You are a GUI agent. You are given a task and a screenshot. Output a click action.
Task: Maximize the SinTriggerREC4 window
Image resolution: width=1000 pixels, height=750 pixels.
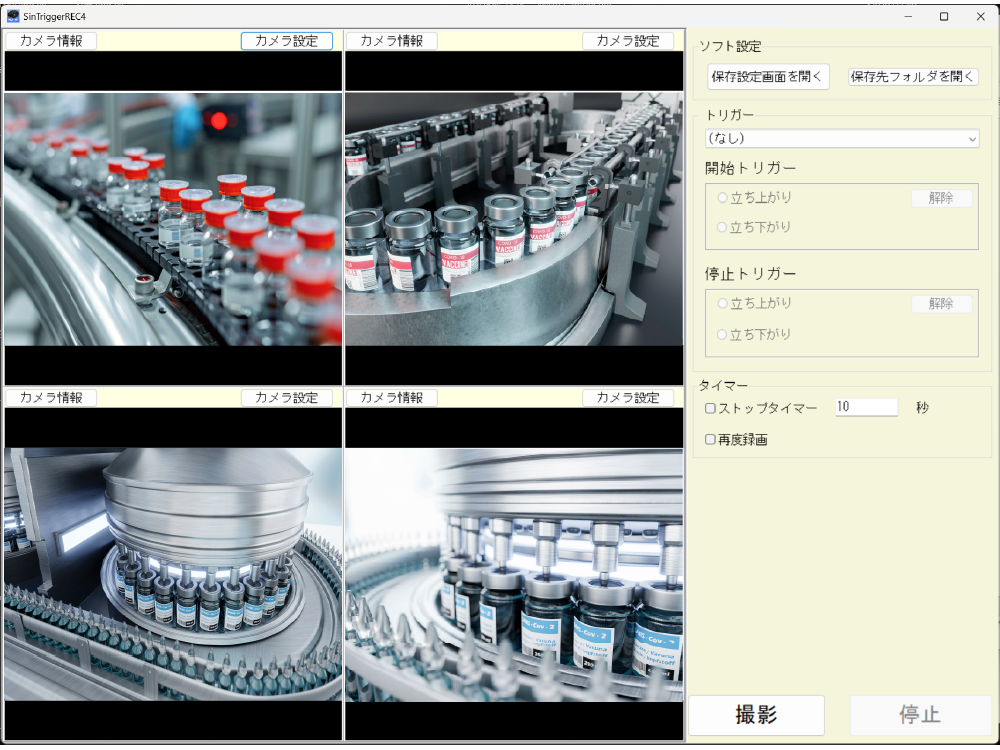[944, 16]
